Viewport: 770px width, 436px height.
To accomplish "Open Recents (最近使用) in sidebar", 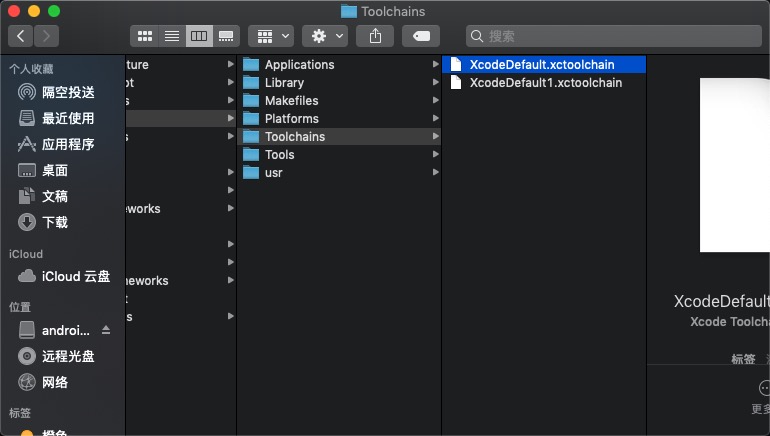I will 62,118.
